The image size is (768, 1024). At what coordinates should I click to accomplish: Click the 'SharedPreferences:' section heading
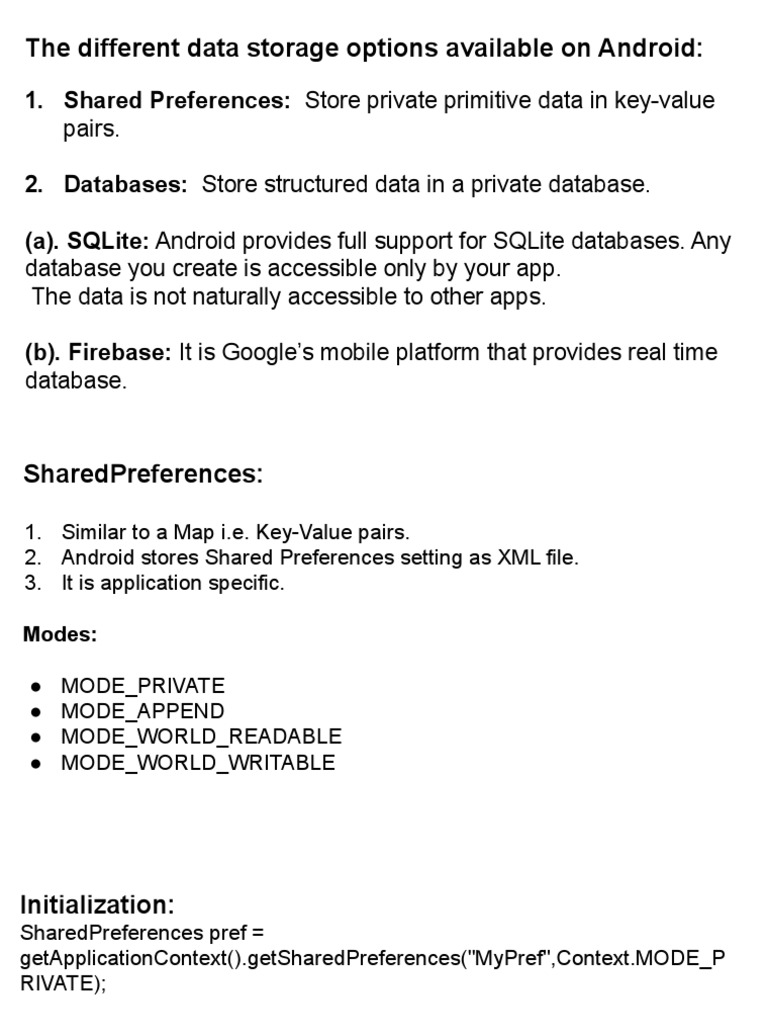coord(143,474)
